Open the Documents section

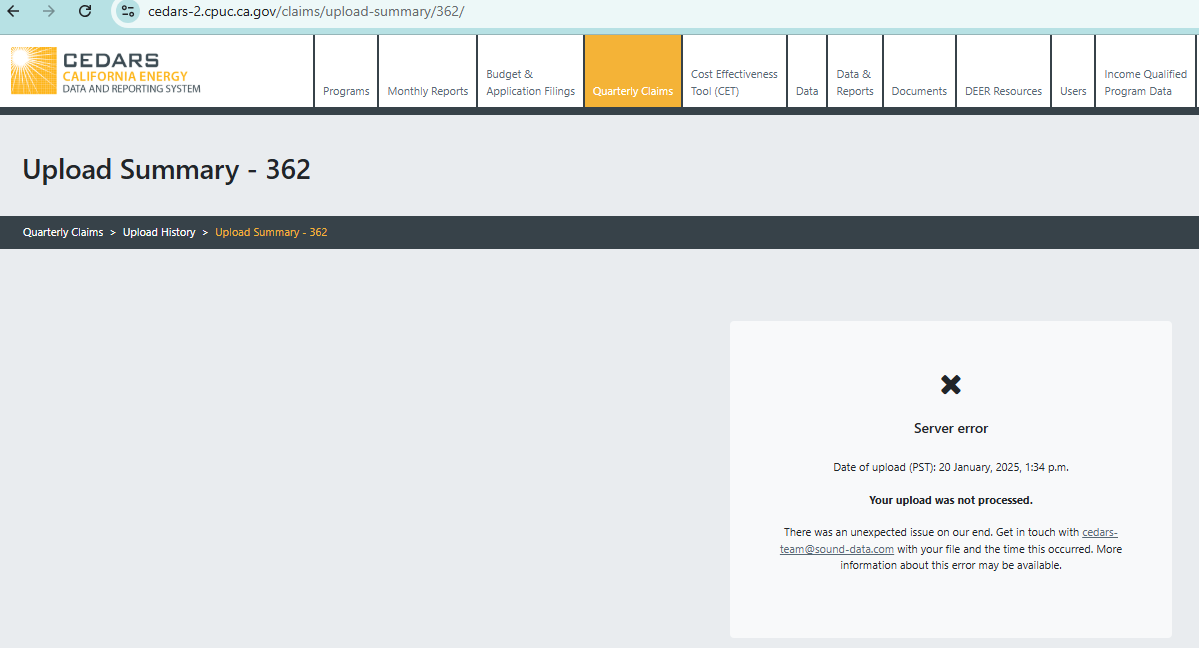tap(919, 91)
